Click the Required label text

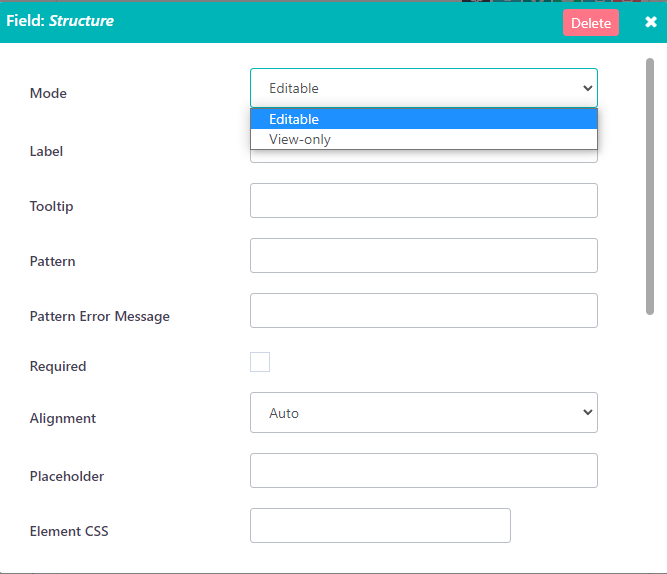58,366
